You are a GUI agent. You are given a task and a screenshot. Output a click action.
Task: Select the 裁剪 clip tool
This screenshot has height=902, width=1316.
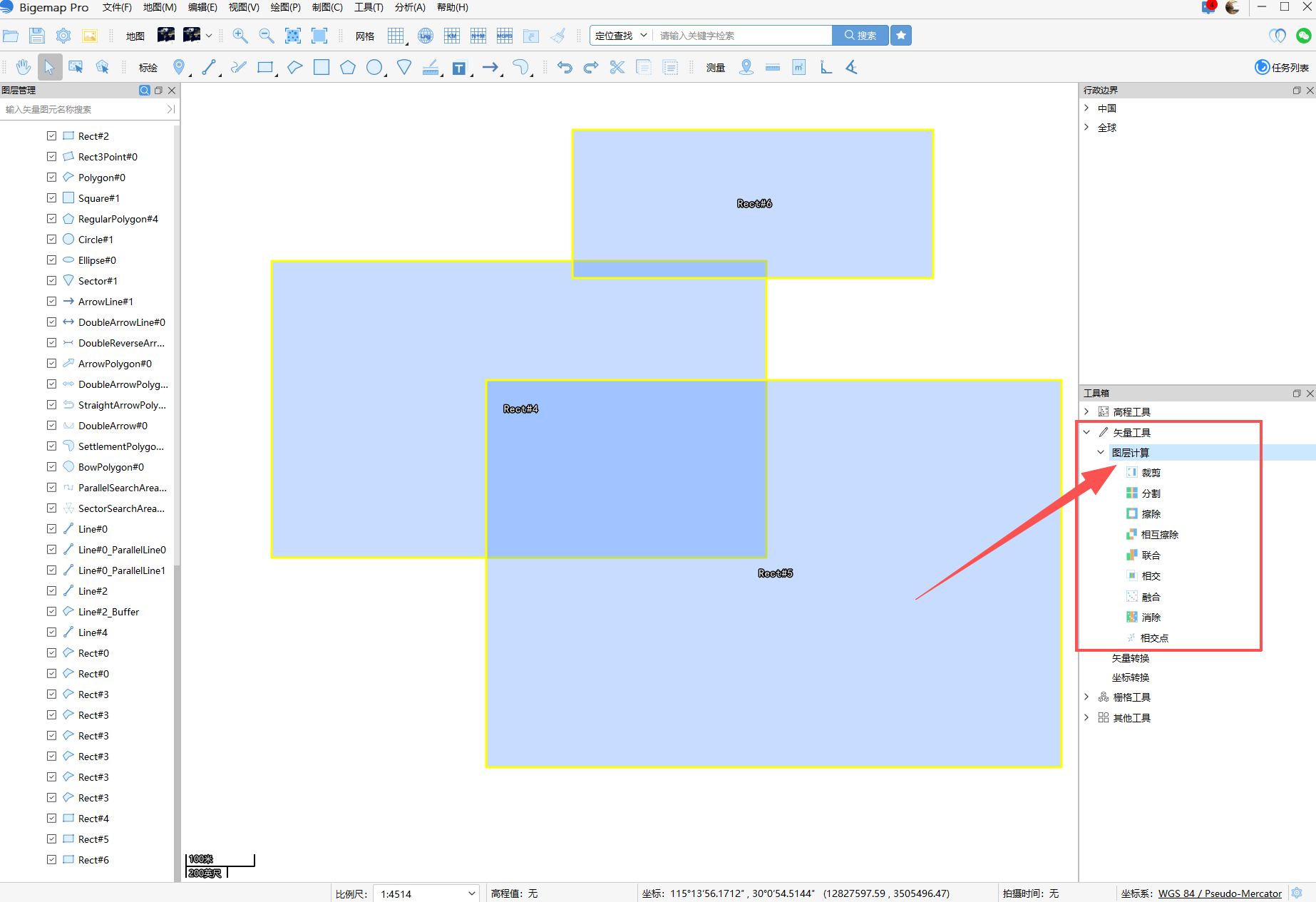click(x=1151, y=473)
